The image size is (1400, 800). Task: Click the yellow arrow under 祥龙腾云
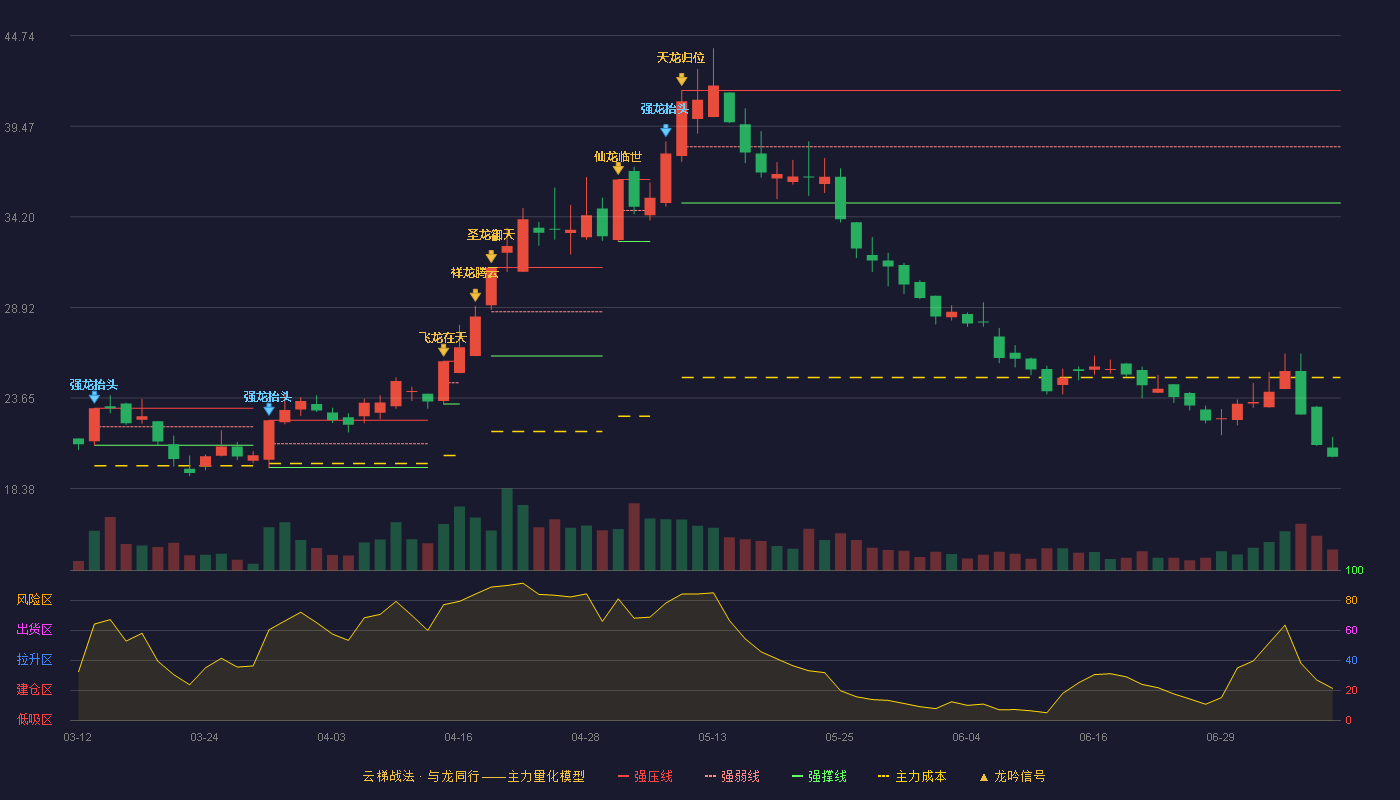(x=475, y=295)
